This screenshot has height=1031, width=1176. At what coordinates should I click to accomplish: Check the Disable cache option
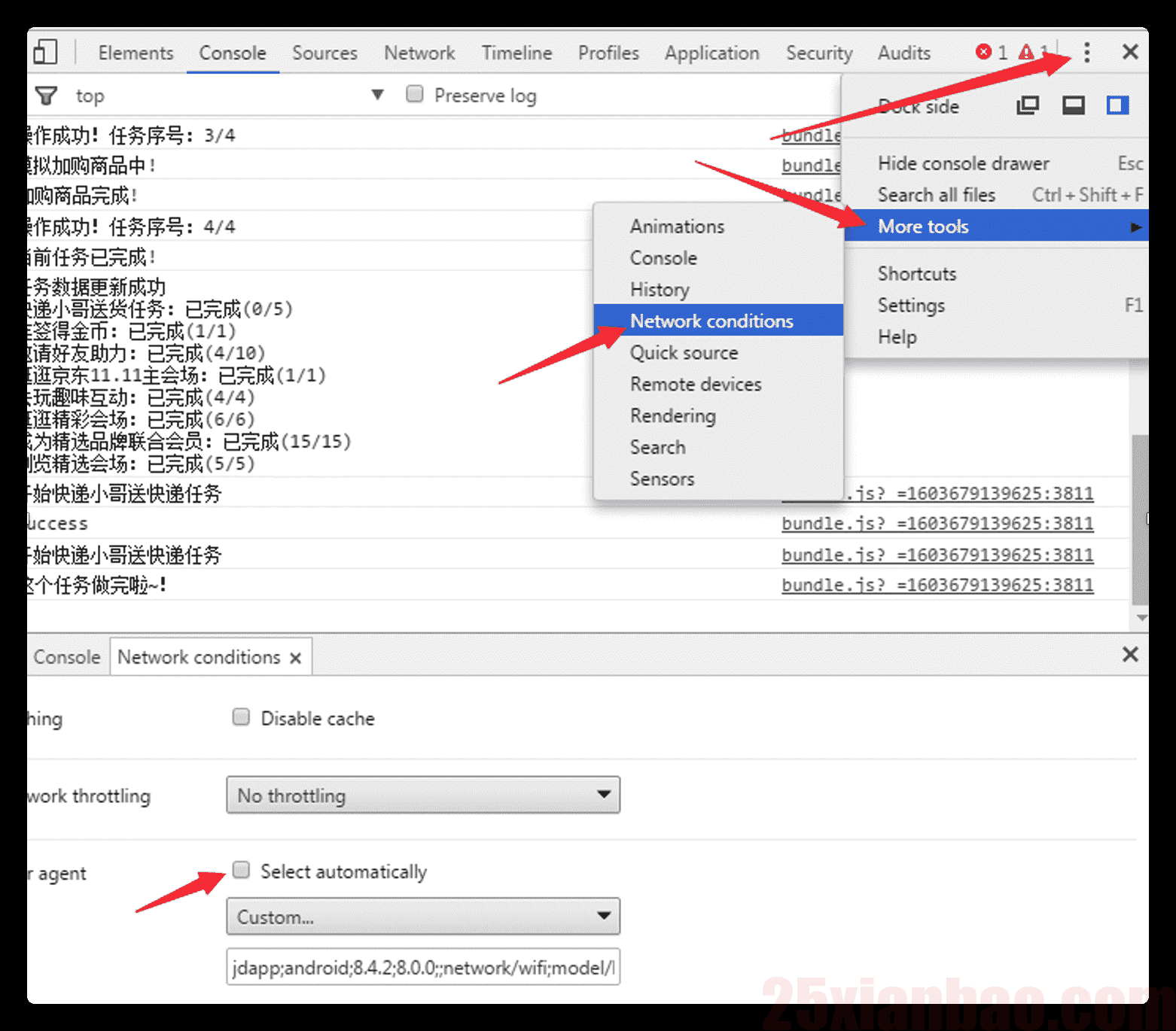(241, 717)
